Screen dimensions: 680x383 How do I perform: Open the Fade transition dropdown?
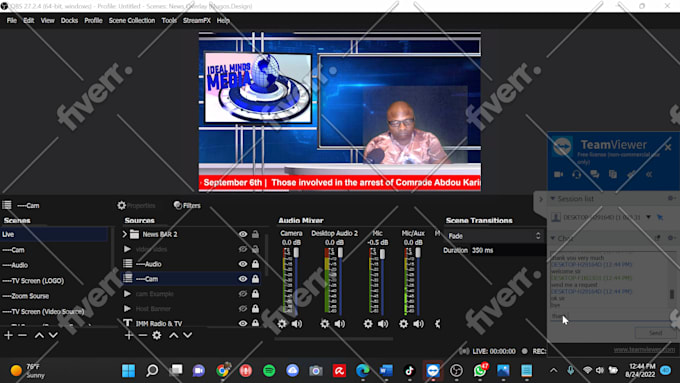pyautogui.click(x=494, y=236)
